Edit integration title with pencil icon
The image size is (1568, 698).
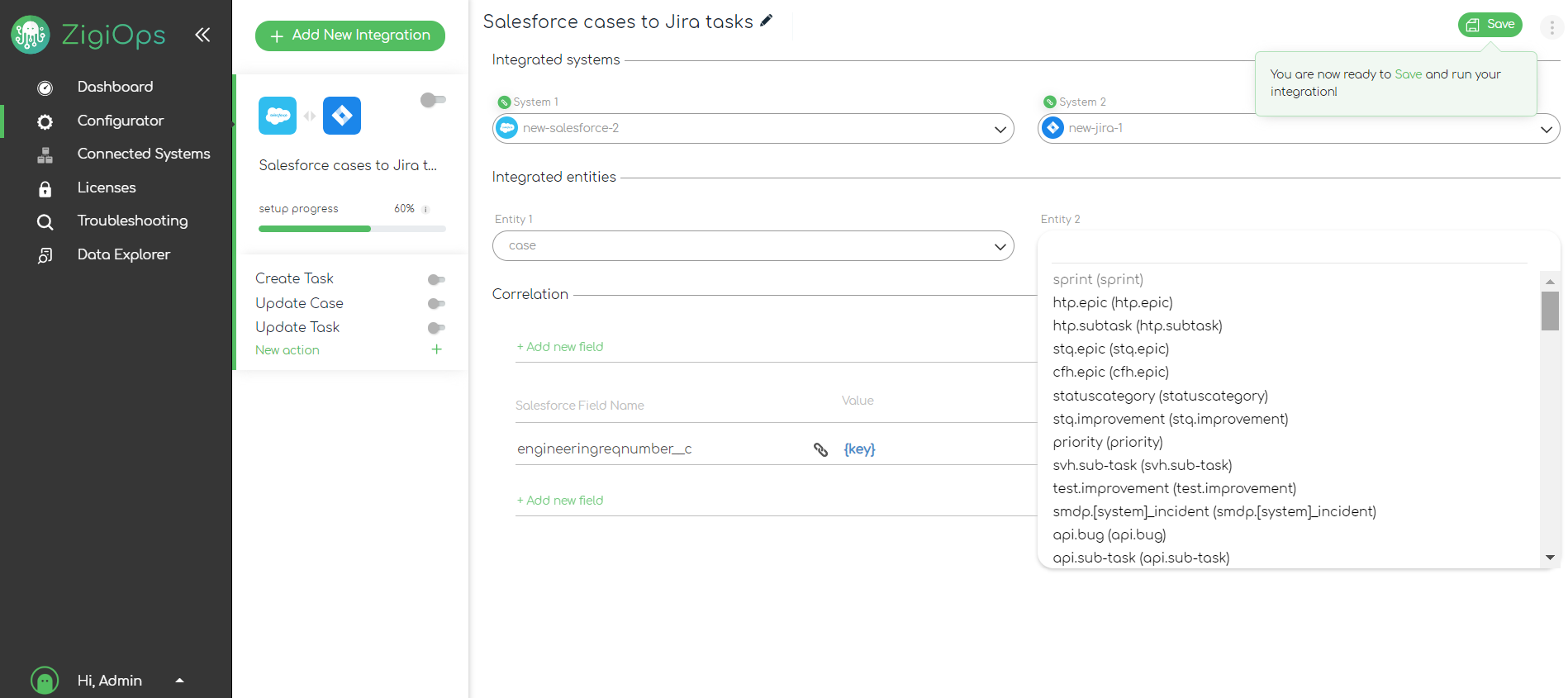click(x=767, y=21)
